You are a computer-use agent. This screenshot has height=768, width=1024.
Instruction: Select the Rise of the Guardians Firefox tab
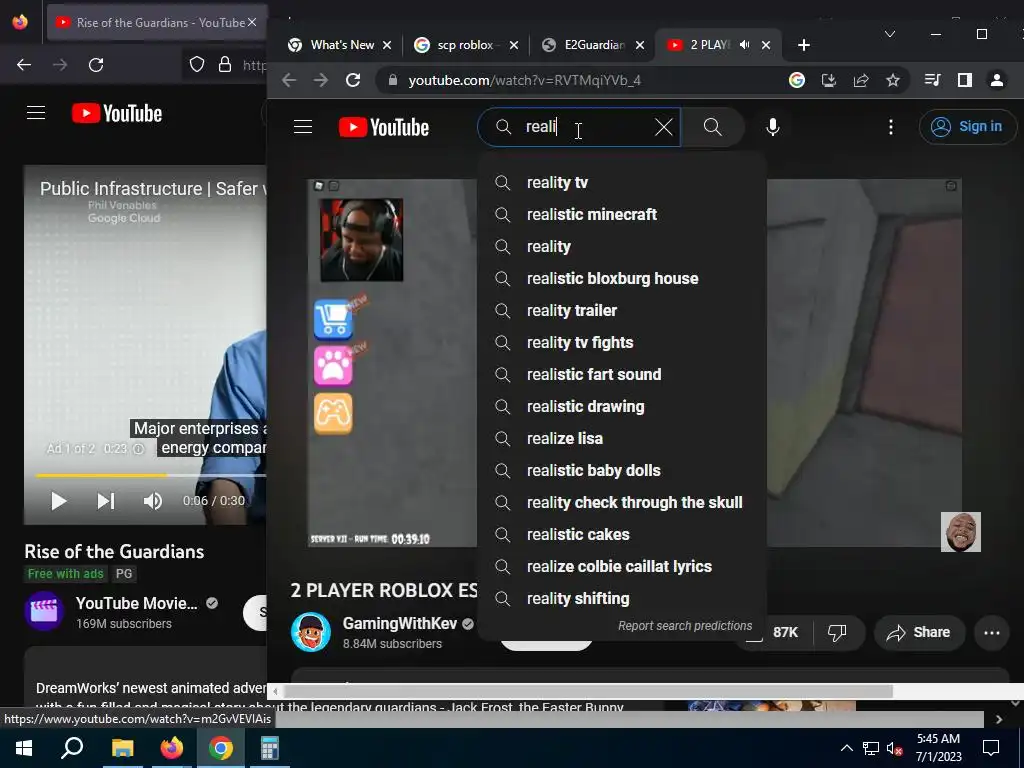tap(157, 22)
